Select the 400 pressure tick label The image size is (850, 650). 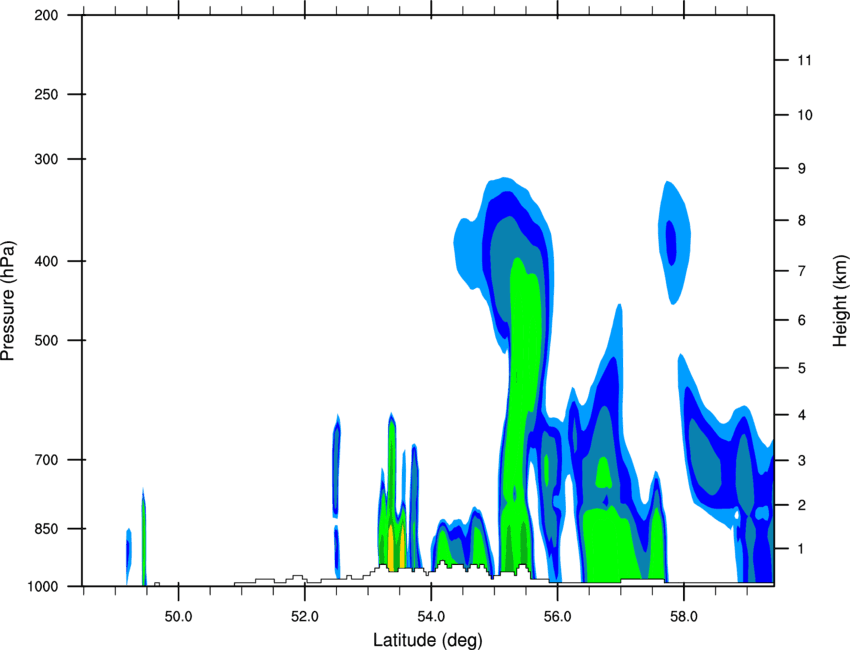[47, 261]
